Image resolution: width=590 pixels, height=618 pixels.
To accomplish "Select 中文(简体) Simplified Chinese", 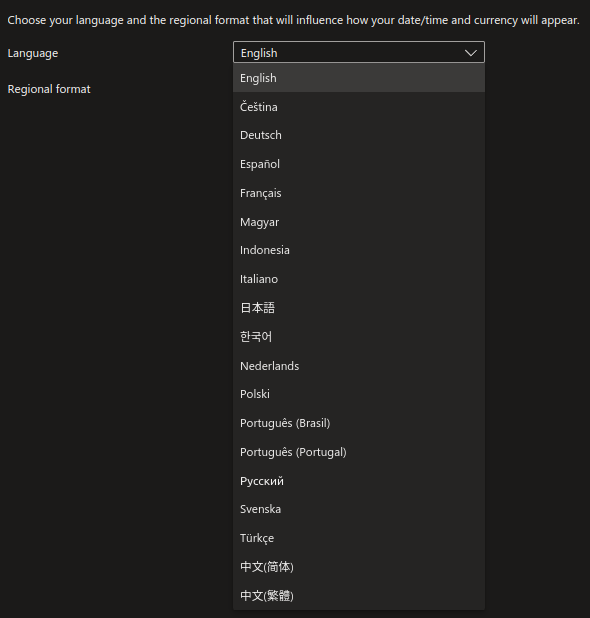I will coord(359,567).
